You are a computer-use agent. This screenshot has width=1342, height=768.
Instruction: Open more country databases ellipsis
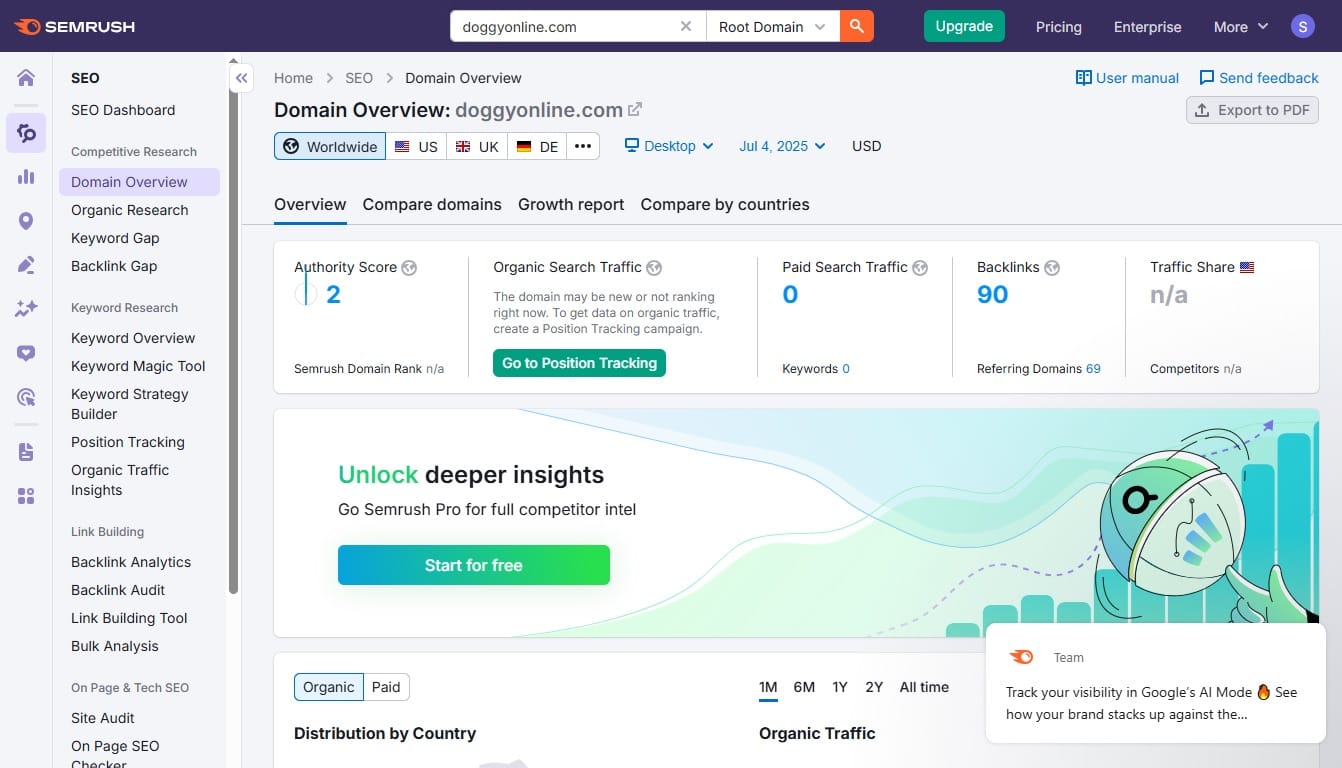583,146
